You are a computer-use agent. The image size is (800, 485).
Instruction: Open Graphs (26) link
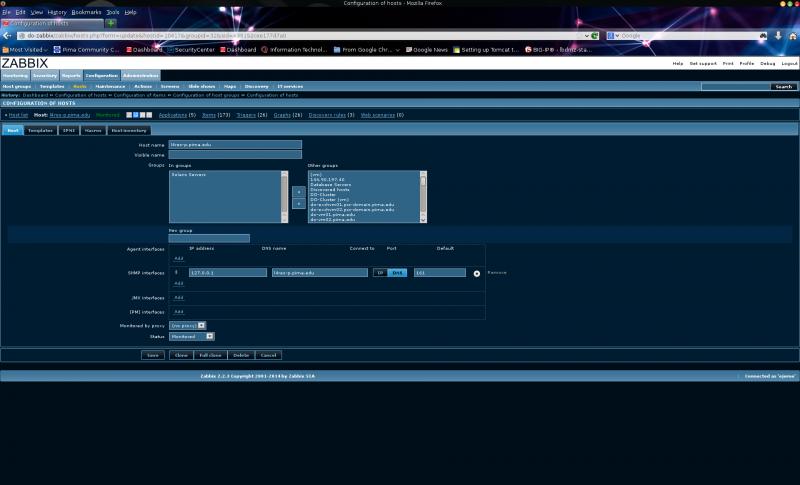point(282,115)
